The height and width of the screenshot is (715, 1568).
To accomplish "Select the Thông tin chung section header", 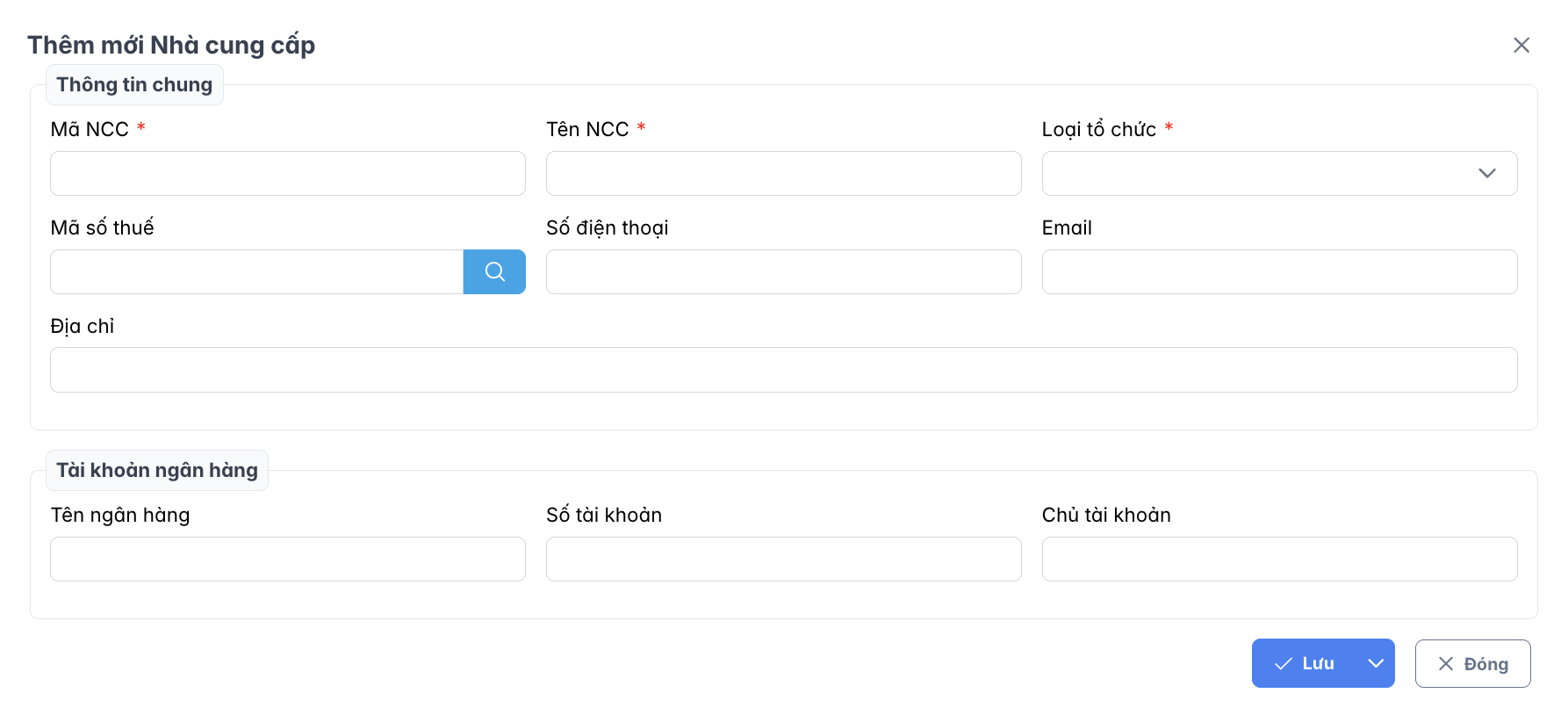I will pos(133,84).
